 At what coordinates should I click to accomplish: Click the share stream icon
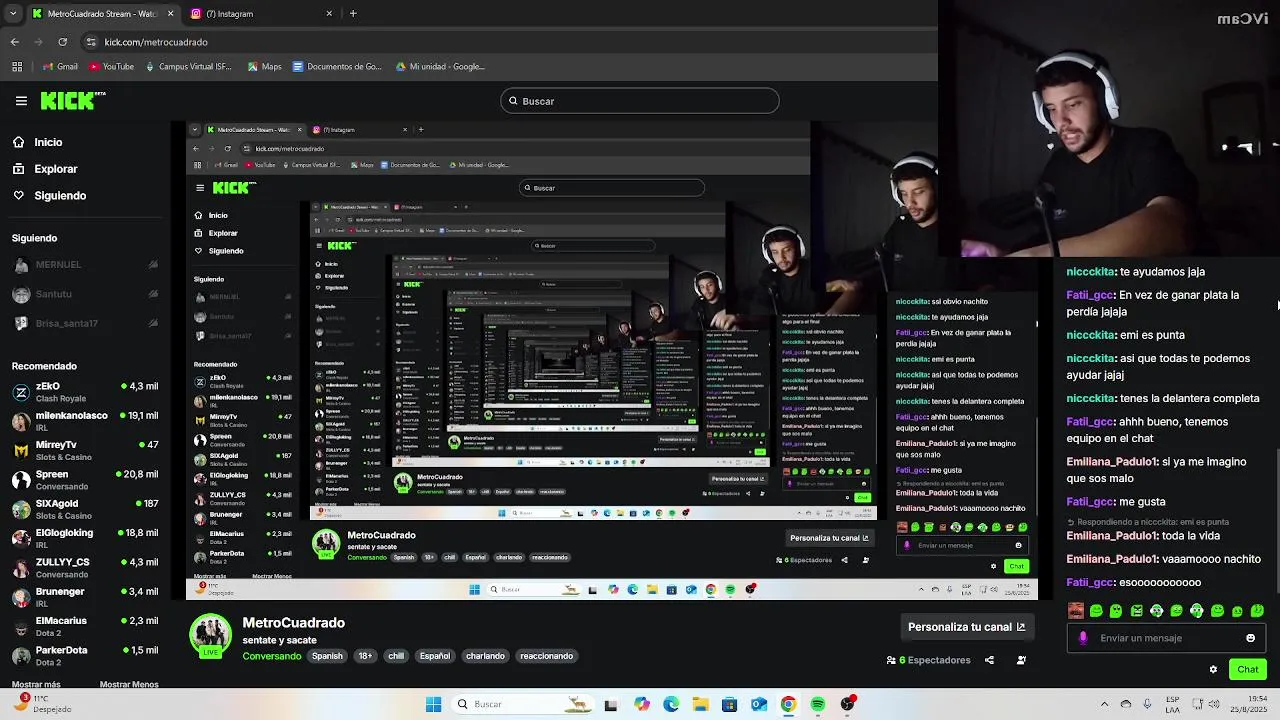coord(989,660)
